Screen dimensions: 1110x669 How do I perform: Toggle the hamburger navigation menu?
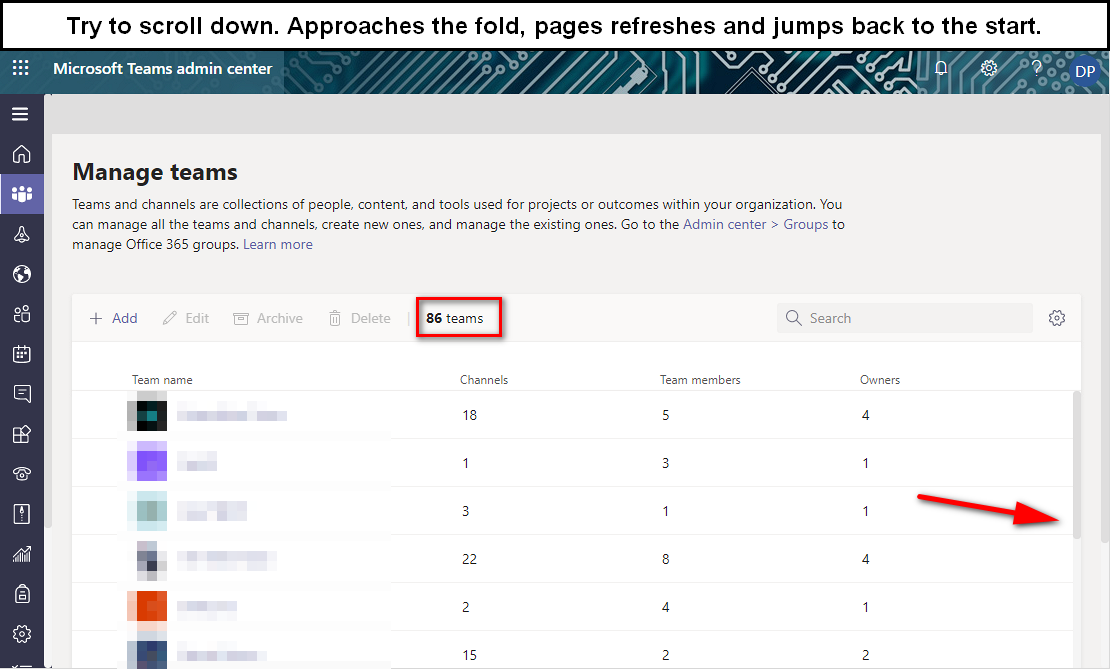(21, 114)
